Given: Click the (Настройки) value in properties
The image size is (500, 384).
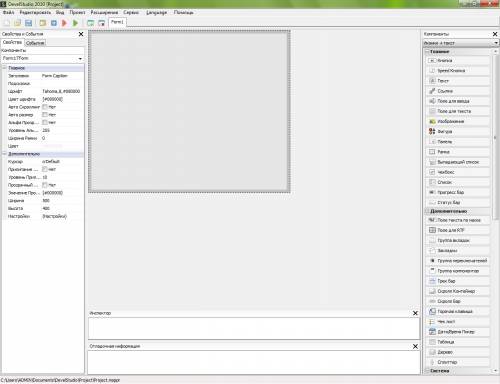Looking at the screenshot, I should (x=55, y=216).
